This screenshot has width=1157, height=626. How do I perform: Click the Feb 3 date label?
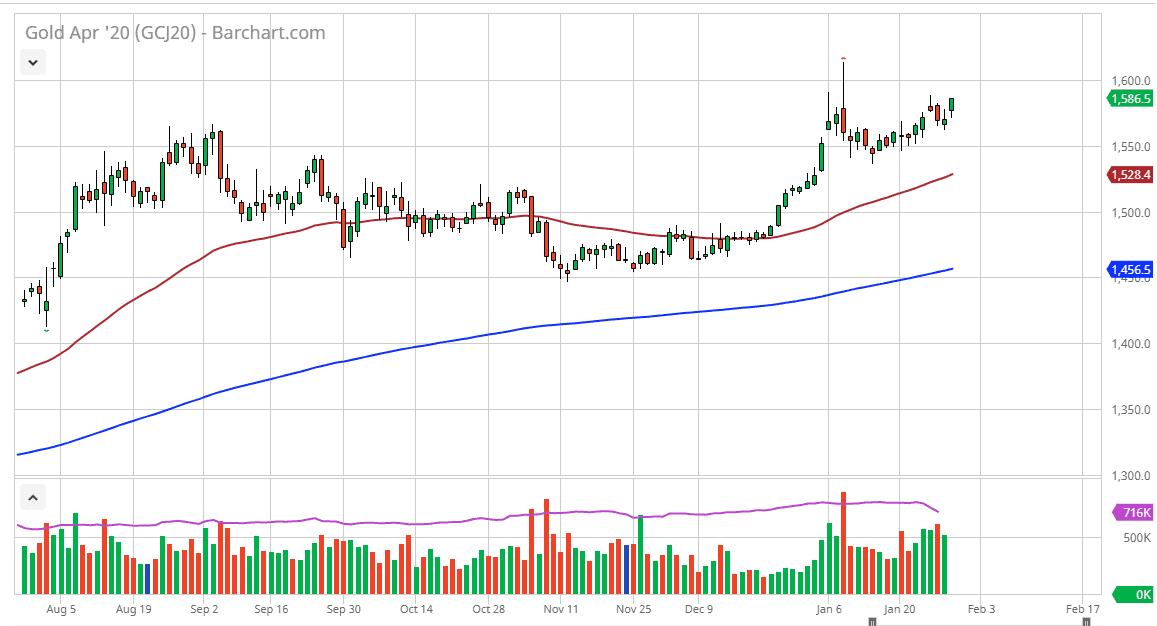981,608
